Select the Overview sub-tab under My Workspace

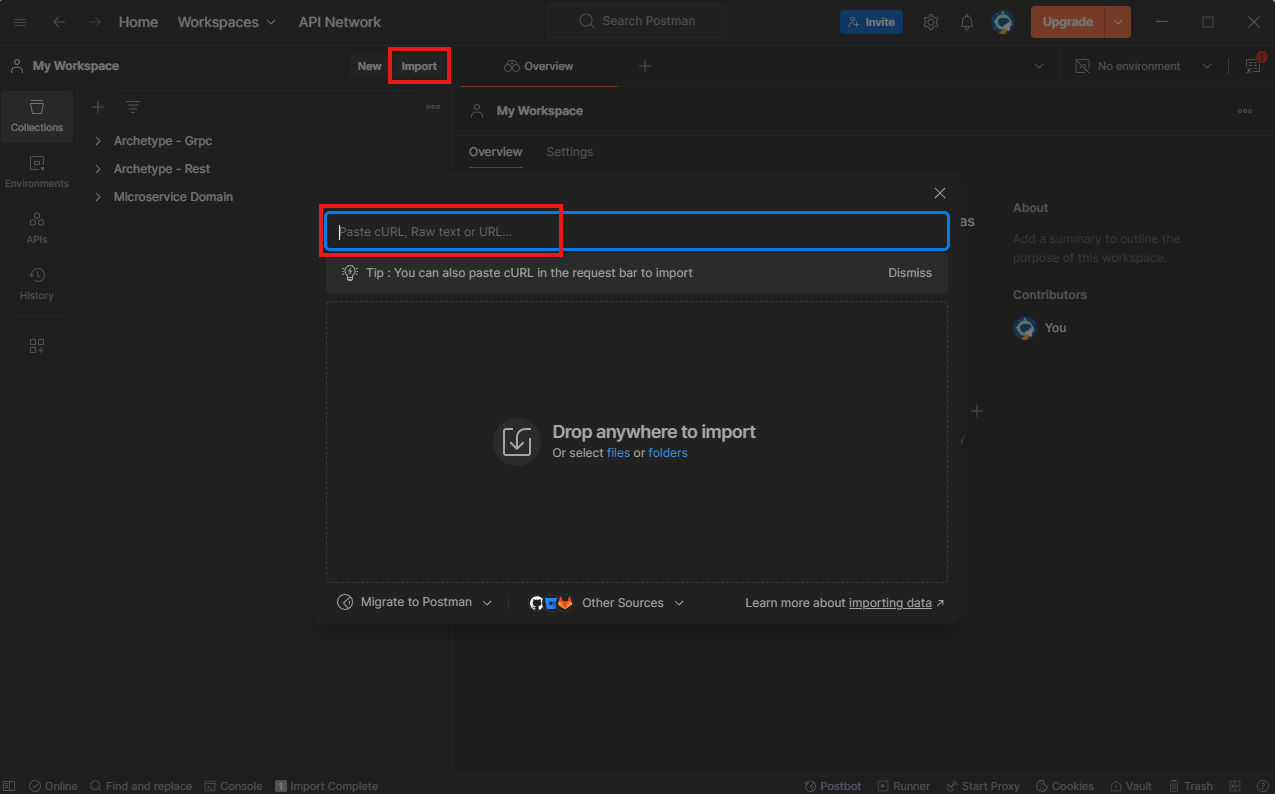tap(495, 152)
